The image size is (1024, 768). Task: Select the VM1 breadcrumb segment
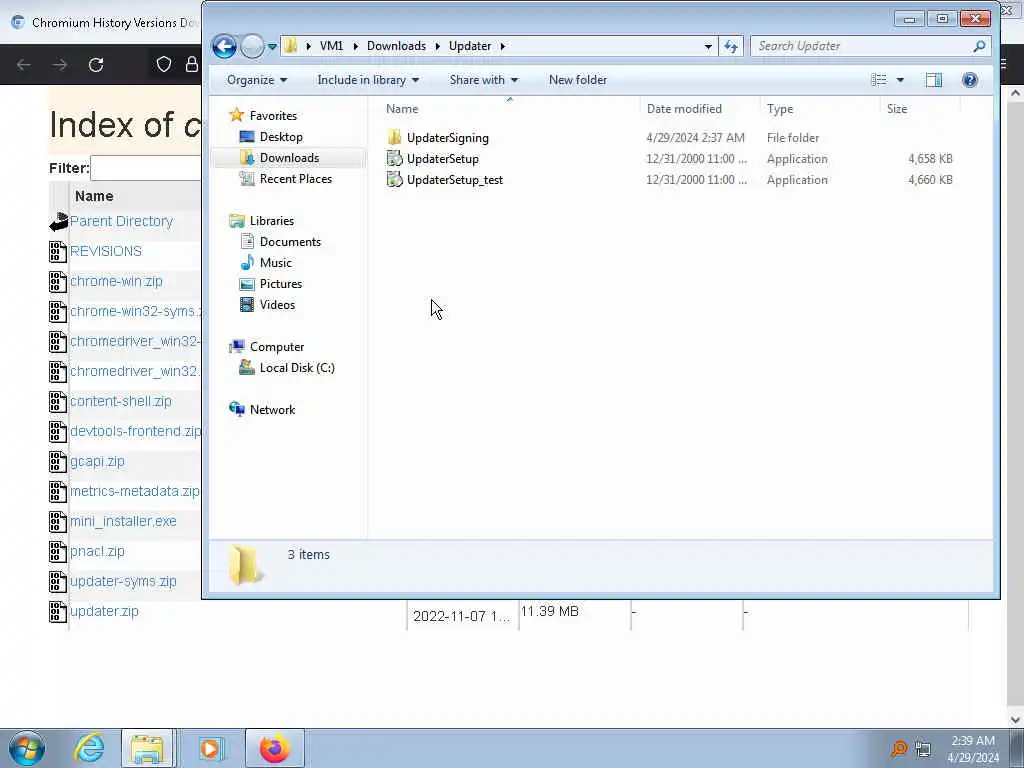331,46
